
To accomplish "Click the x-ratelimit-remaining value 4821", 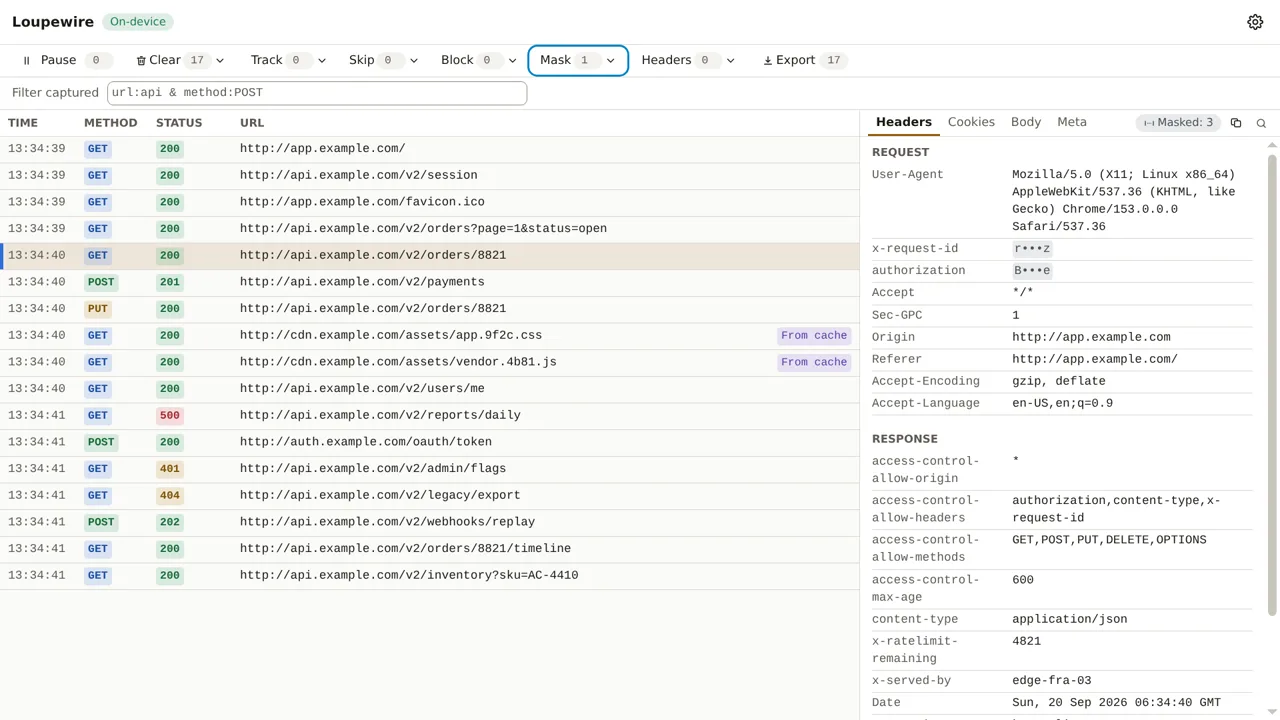I will click(x=1027, y=642).
